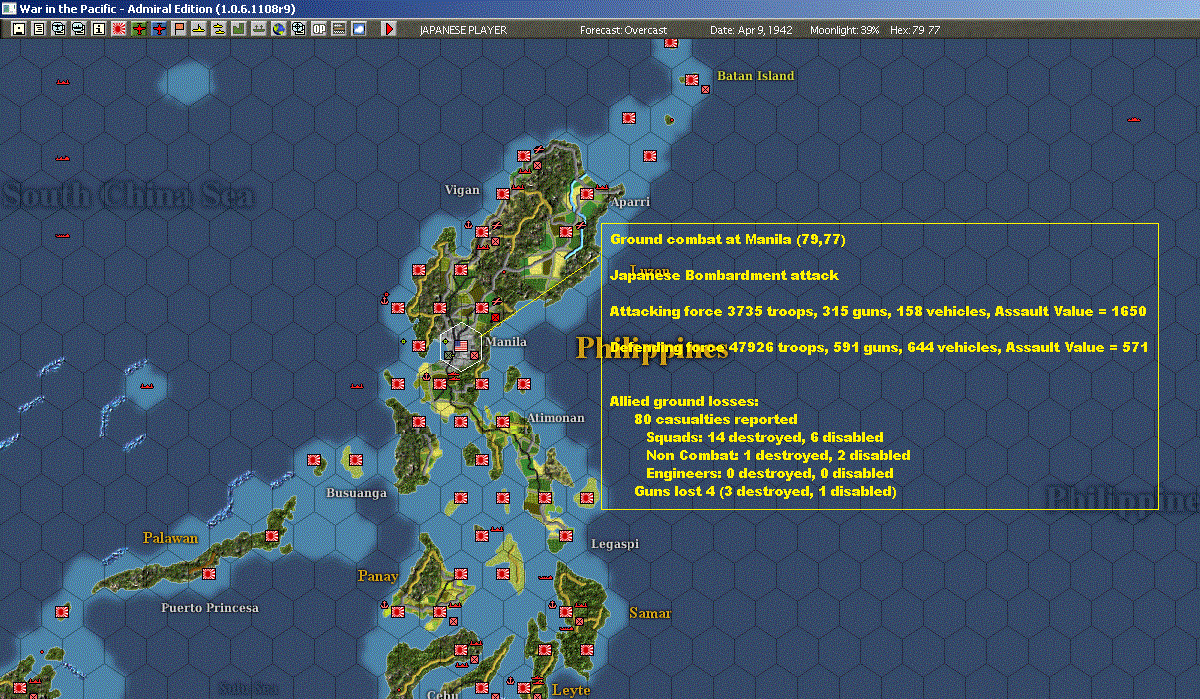The height and width of the screenshot is (699, 1200).
Task: Click the striped report toolbar icon
Action: tap(339, 29)
